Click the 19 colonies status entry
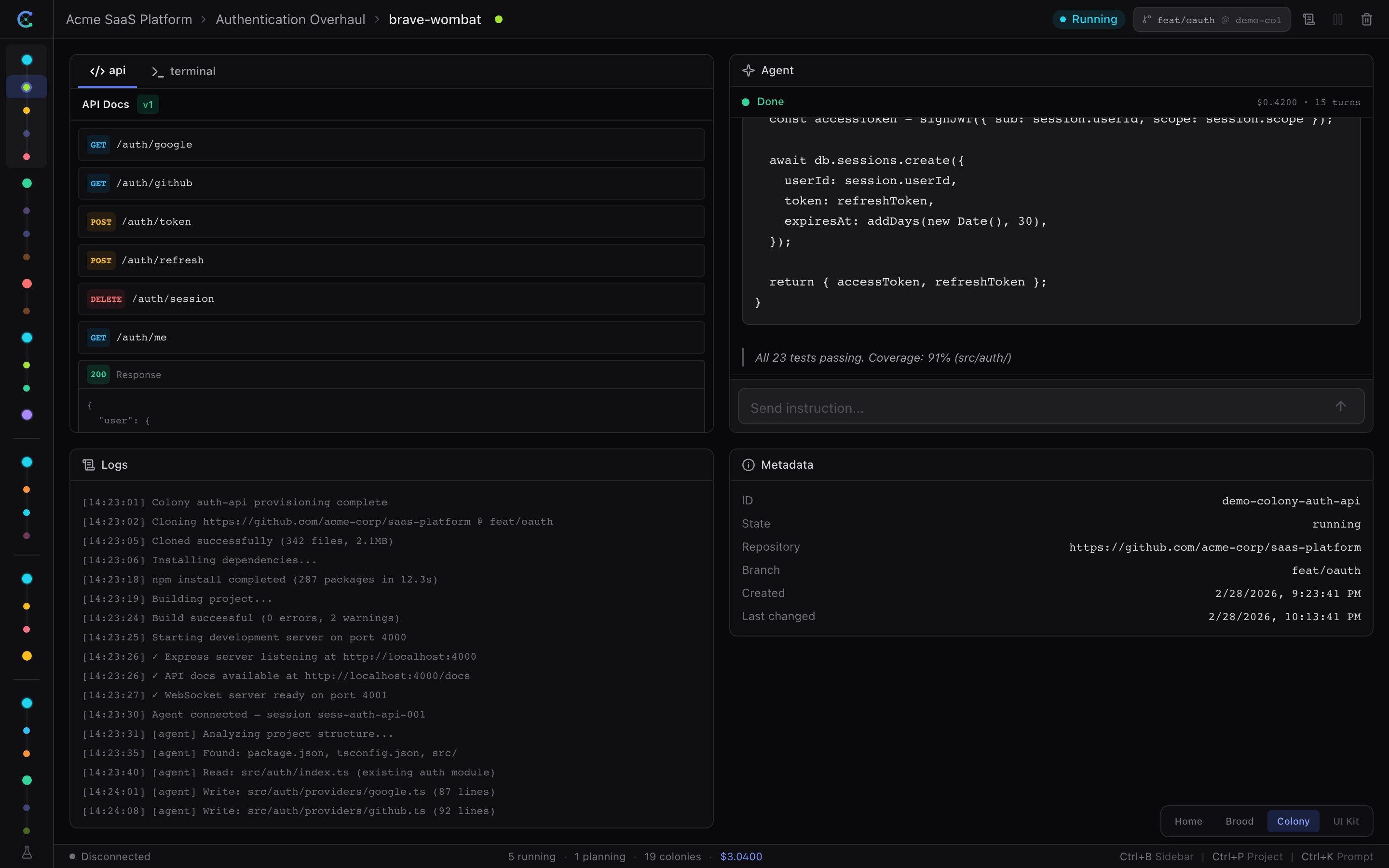Screen dimensions: 1389x868 tap(673, 856)
